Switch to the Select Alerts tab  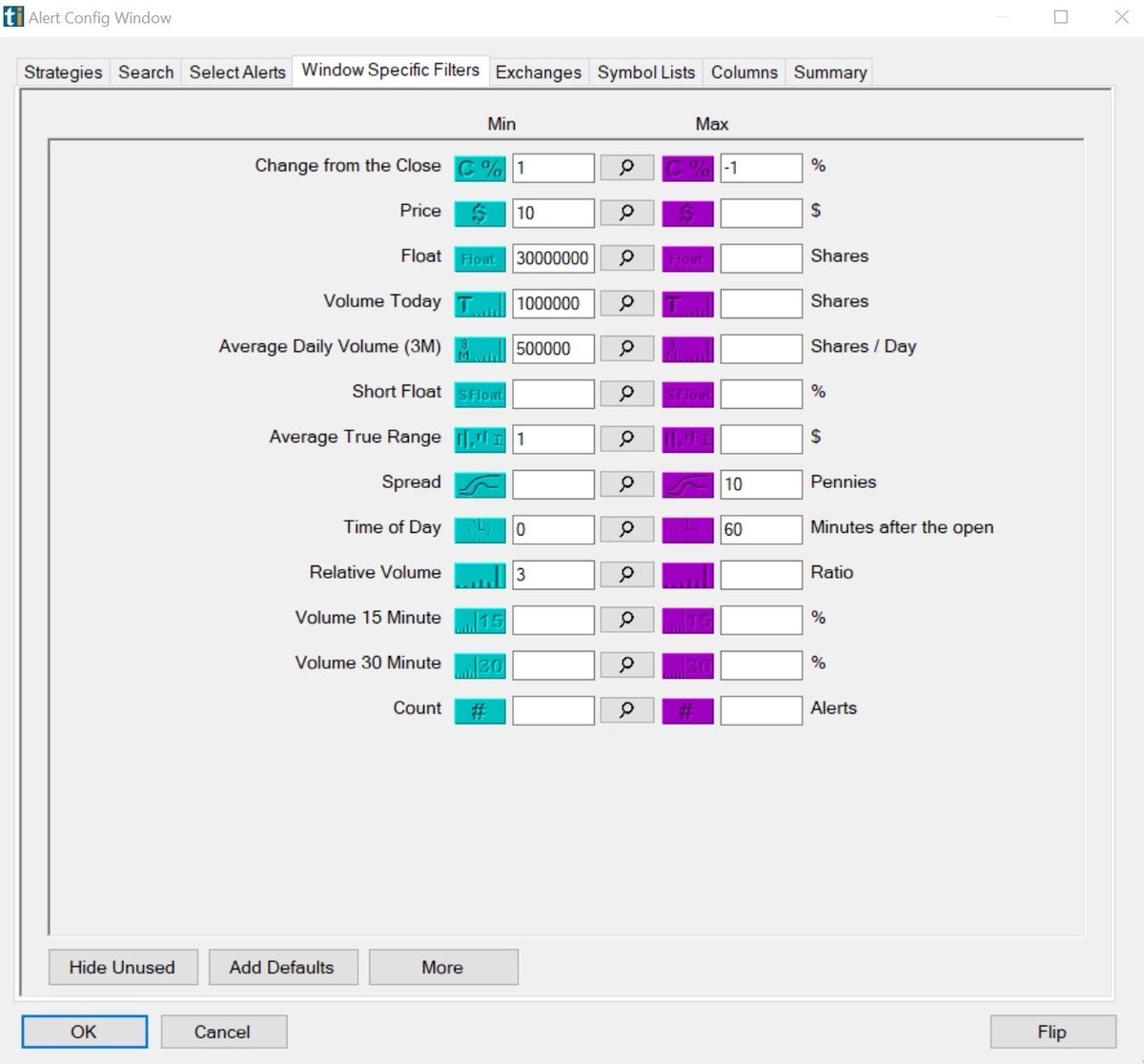point(237,72)
